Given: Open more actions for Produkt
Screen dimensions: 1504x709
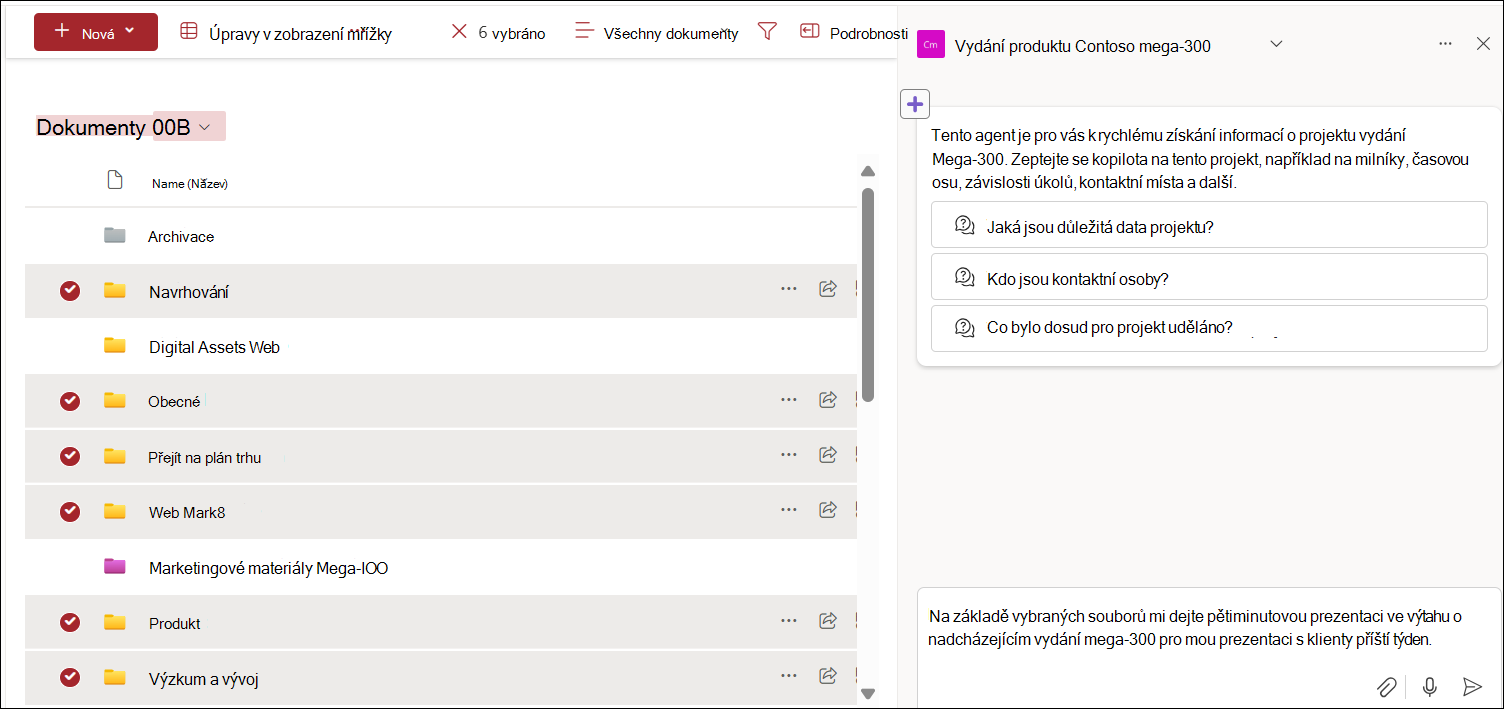Looking at the screenshot, I should point(789,620).
